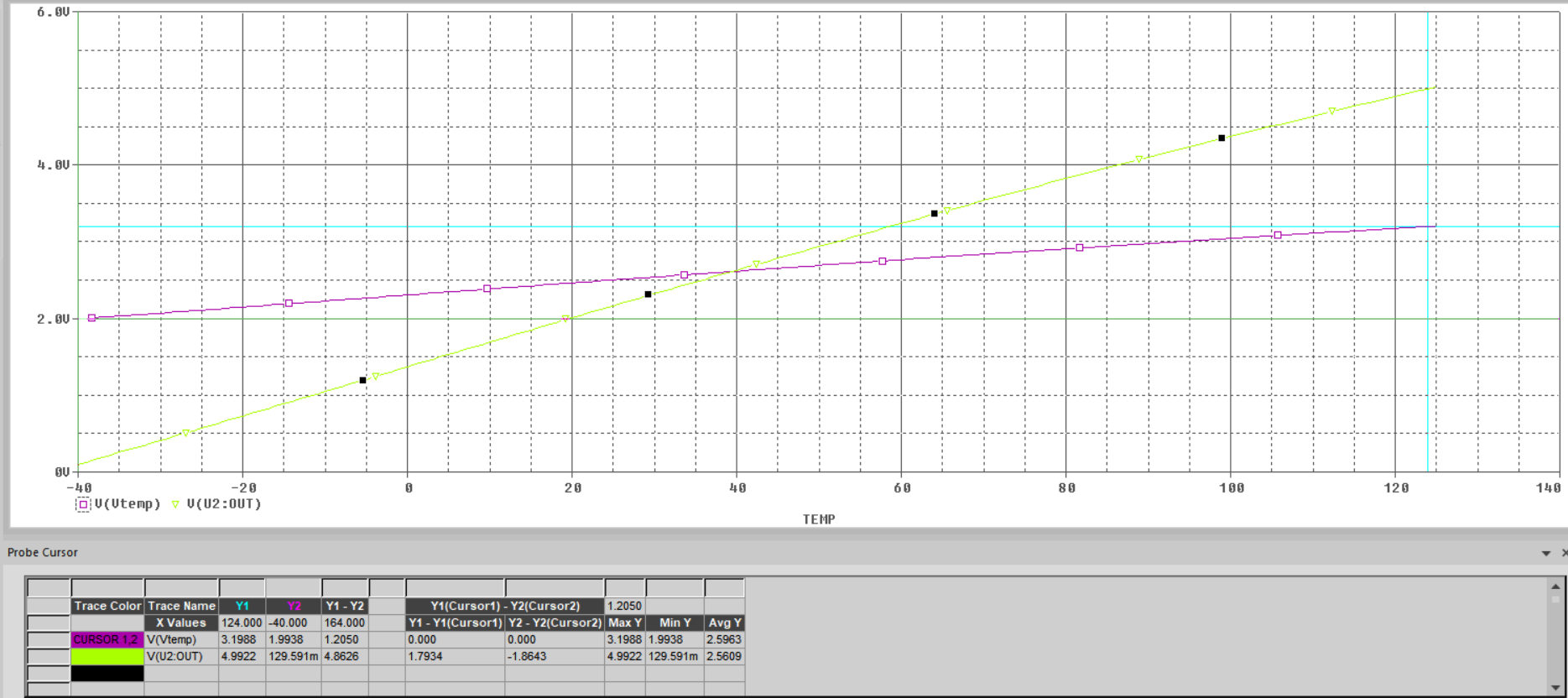This screenshot has width=1568, height=698.
Task: Click the green trace color swatch
Action: tap(107, 656)
